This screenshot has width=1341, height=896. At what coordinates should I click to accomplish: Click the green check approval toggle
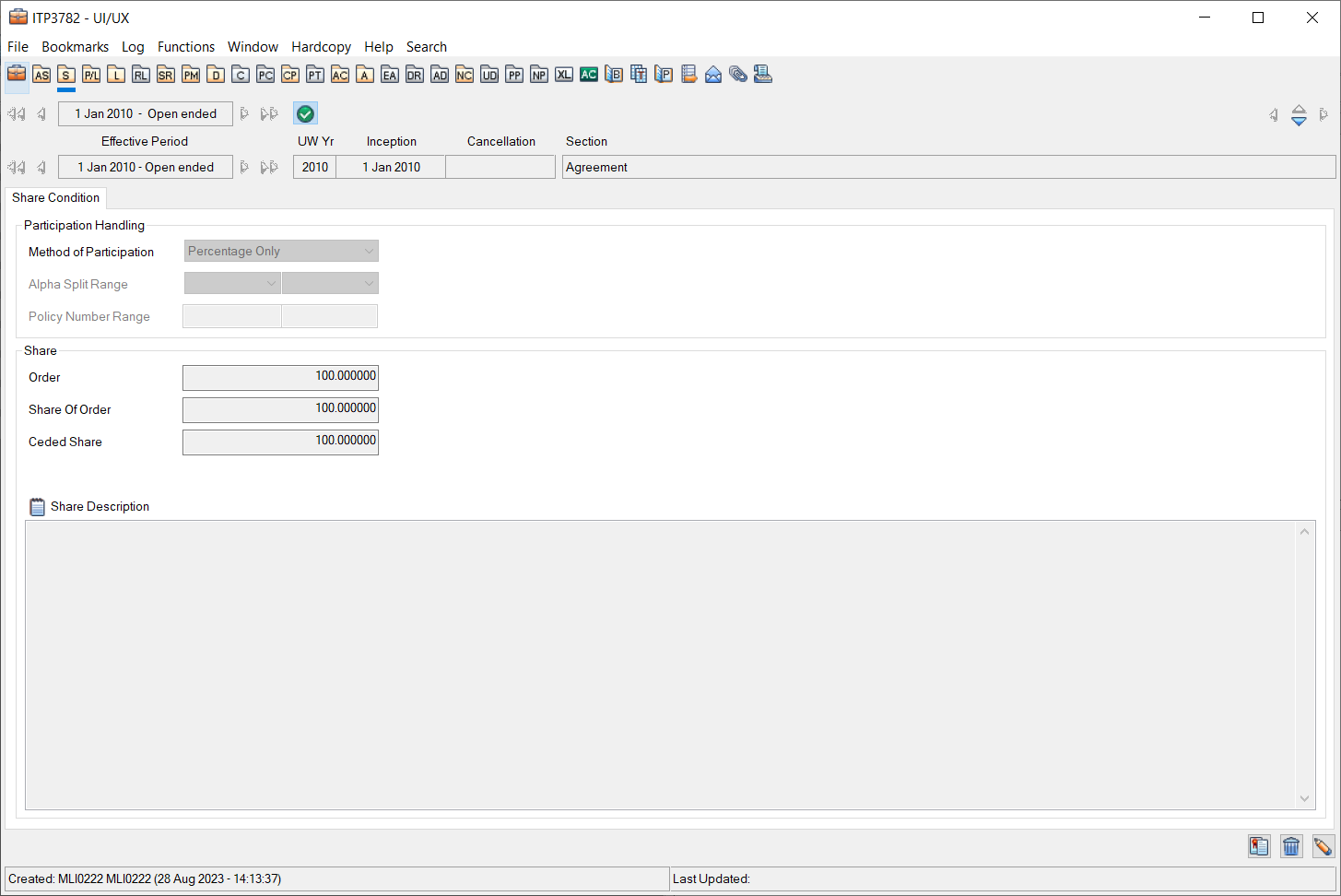[305, 113]
